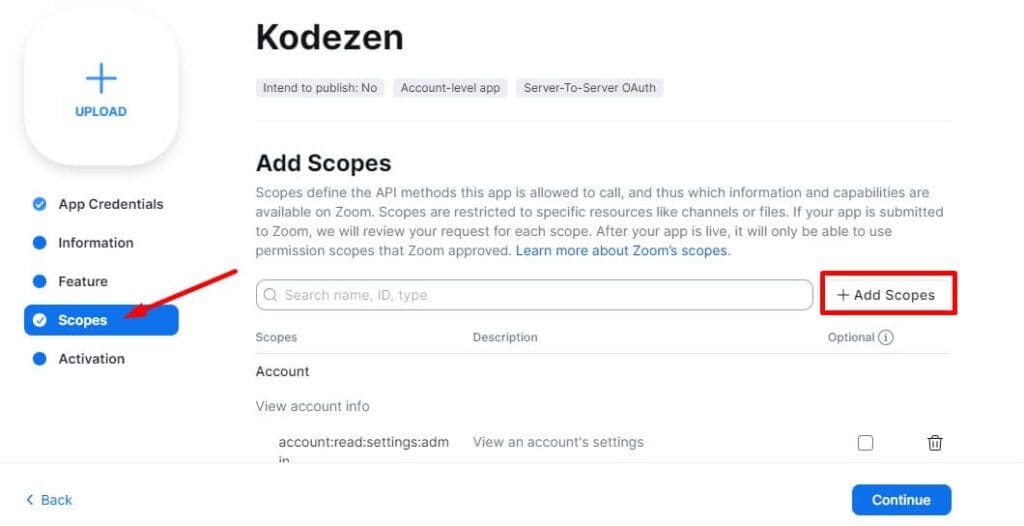1024x526 pixels.
Task: Go to the Information step
Action: (x=95, y=243)
